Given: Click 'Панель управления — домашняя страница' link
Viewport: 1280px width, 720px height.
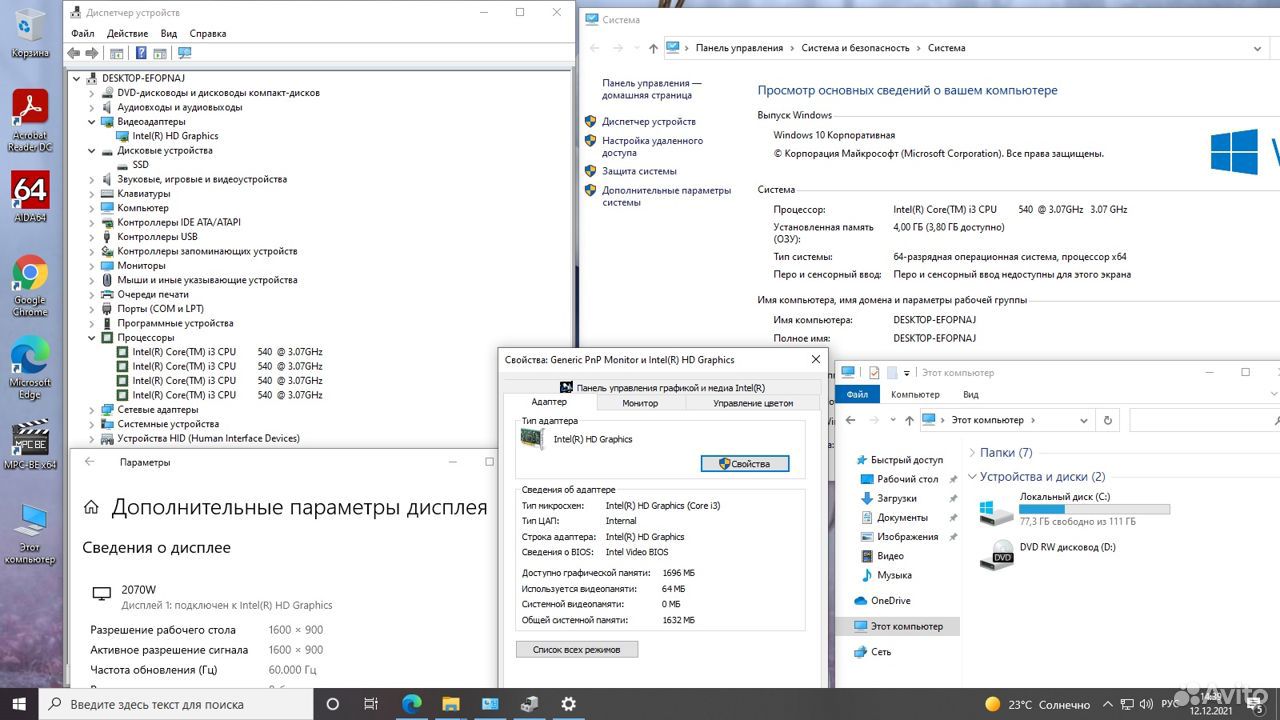Looking at the screenshot, I should coord(652,89).
